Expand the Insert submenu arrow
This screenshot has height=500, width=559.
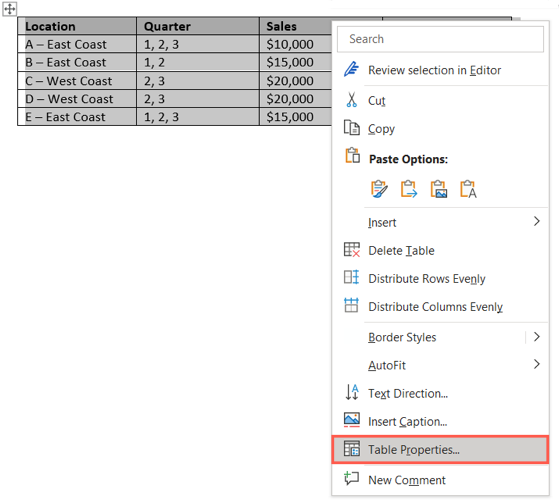pyautogui.click(x=537, y=221)
